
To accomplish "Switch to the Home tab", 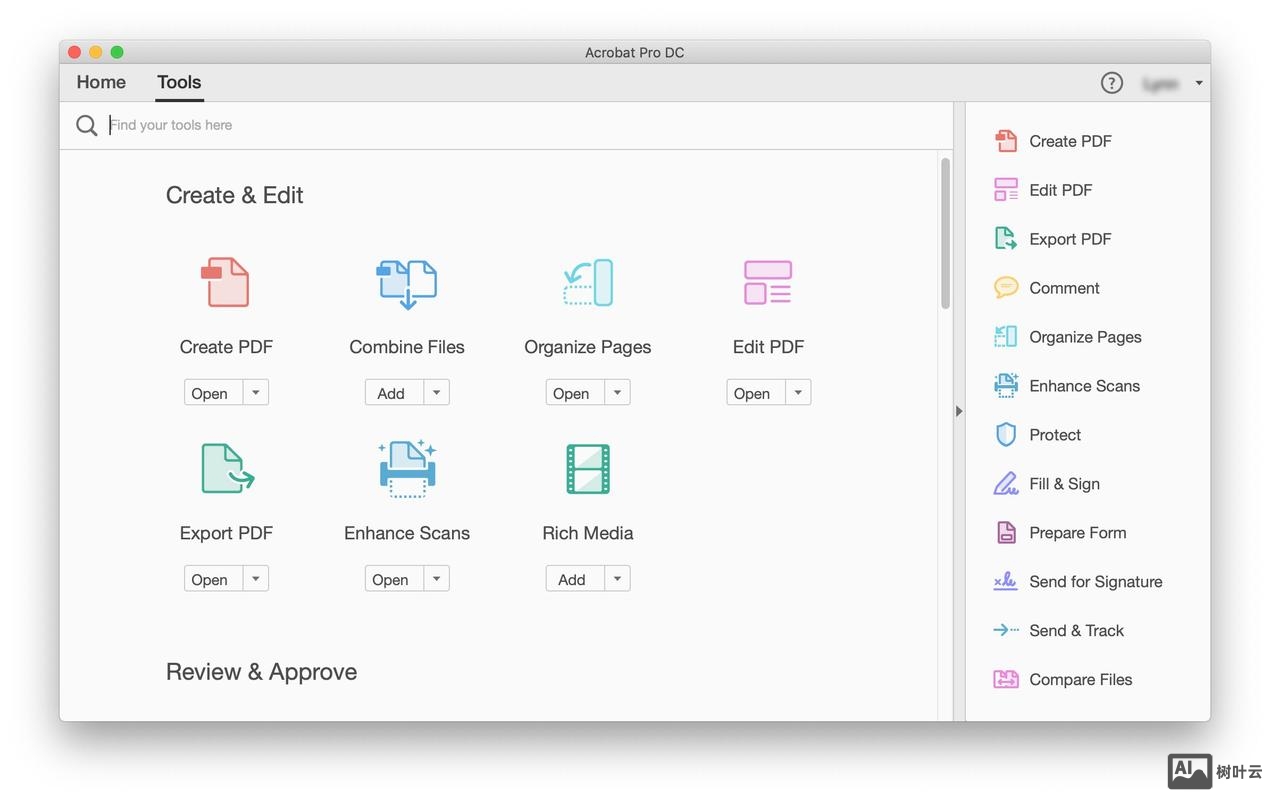I will pos(100,82).
